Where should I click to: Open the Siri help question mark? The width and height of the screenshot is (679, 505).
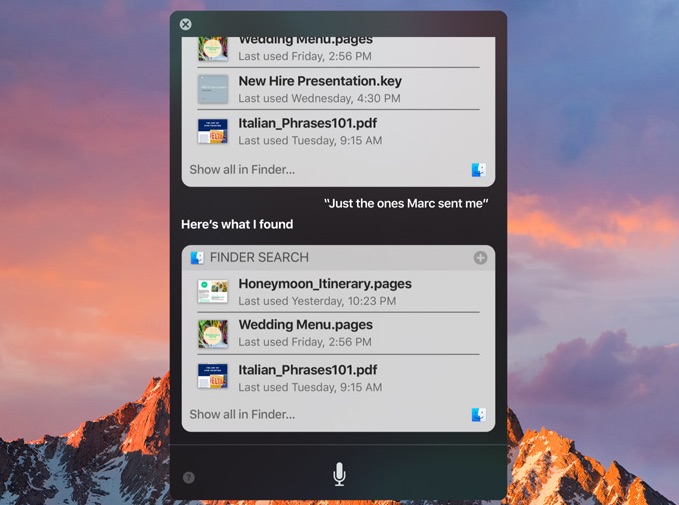coord(189,477)
